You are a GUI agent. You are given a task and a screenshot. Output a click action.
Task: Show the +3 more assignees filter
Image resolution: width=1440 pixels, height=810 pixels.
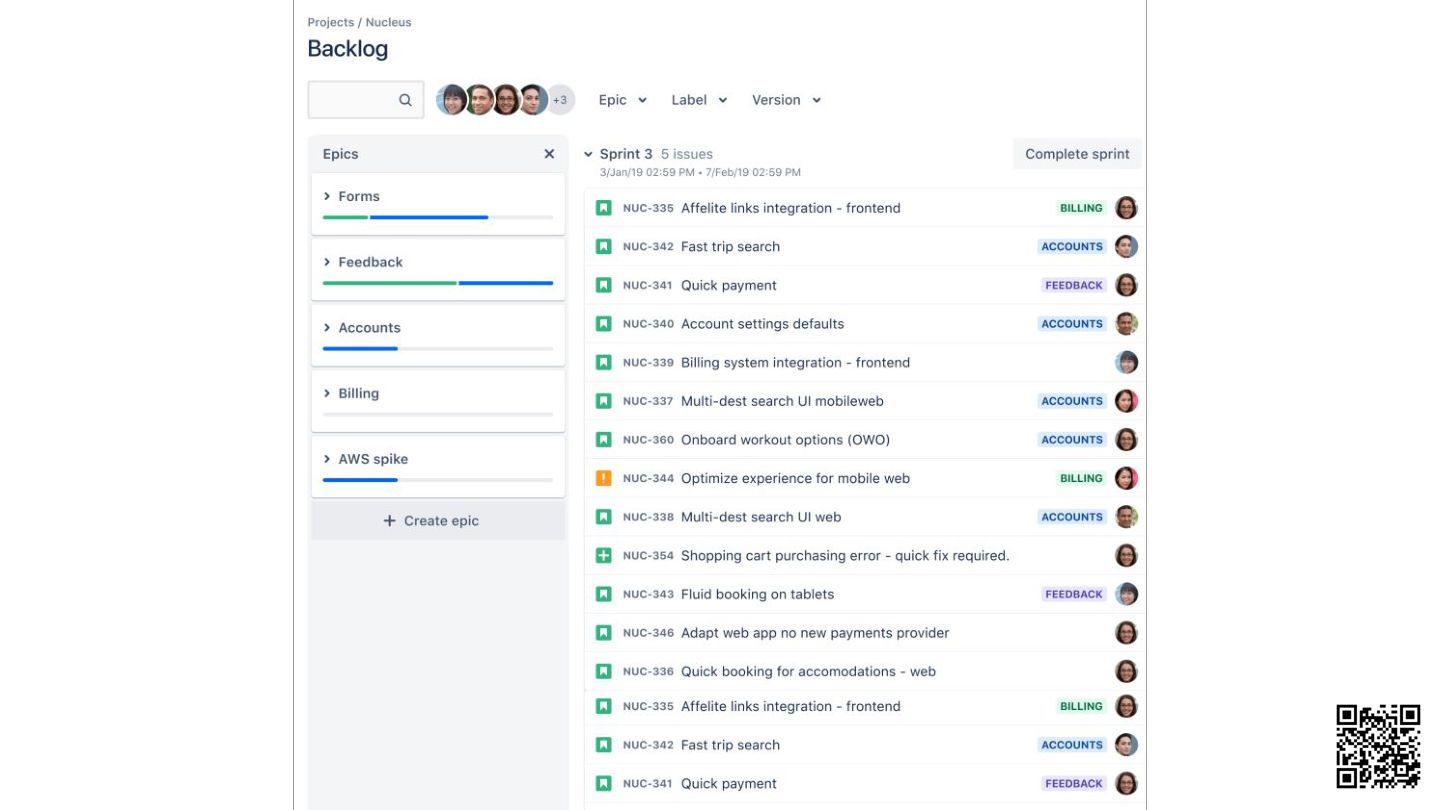[560, 100]
